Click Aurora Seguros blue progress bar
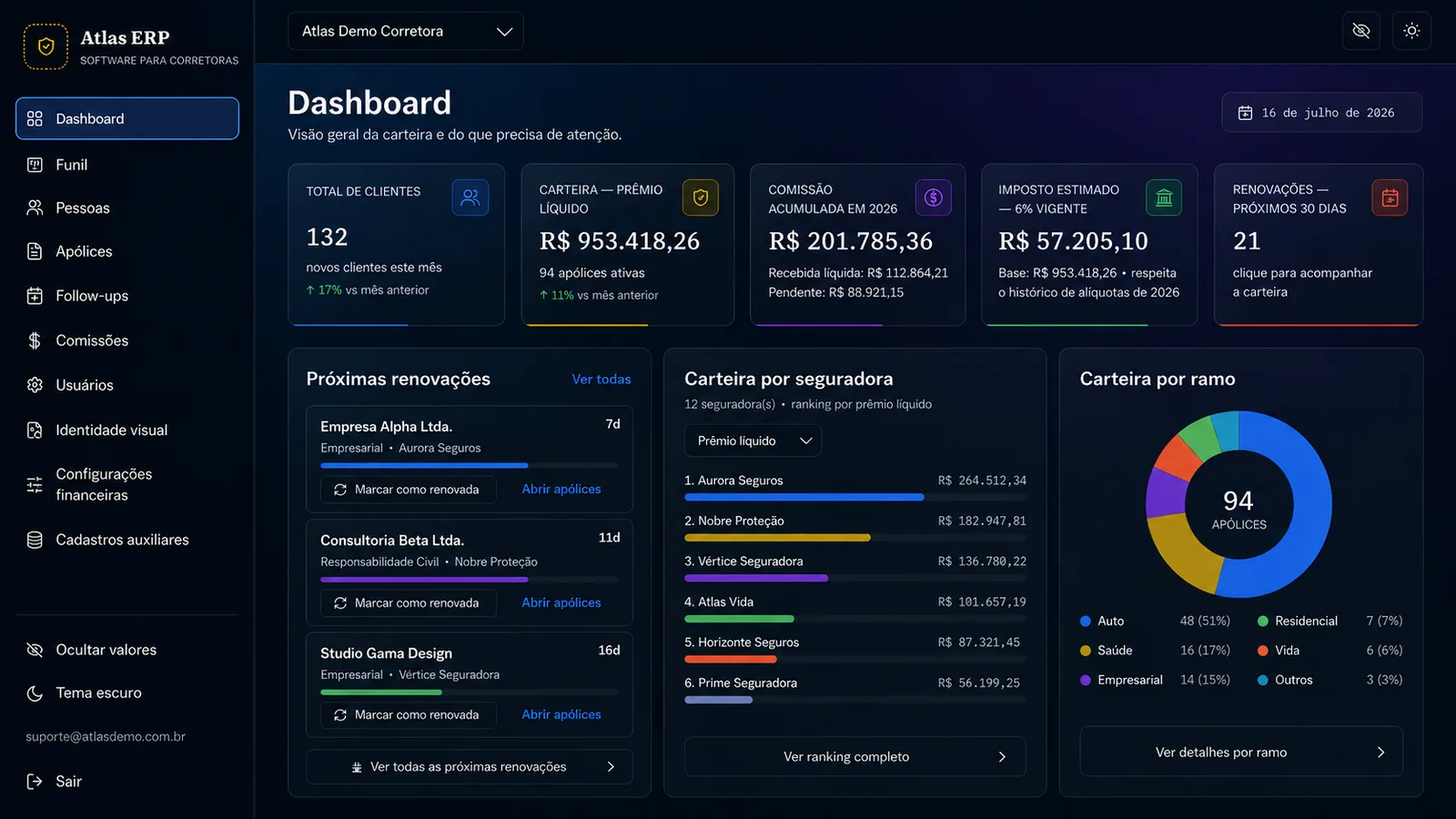The height and width of the screenshot is (819, 1456). click(x=804, y=498)
